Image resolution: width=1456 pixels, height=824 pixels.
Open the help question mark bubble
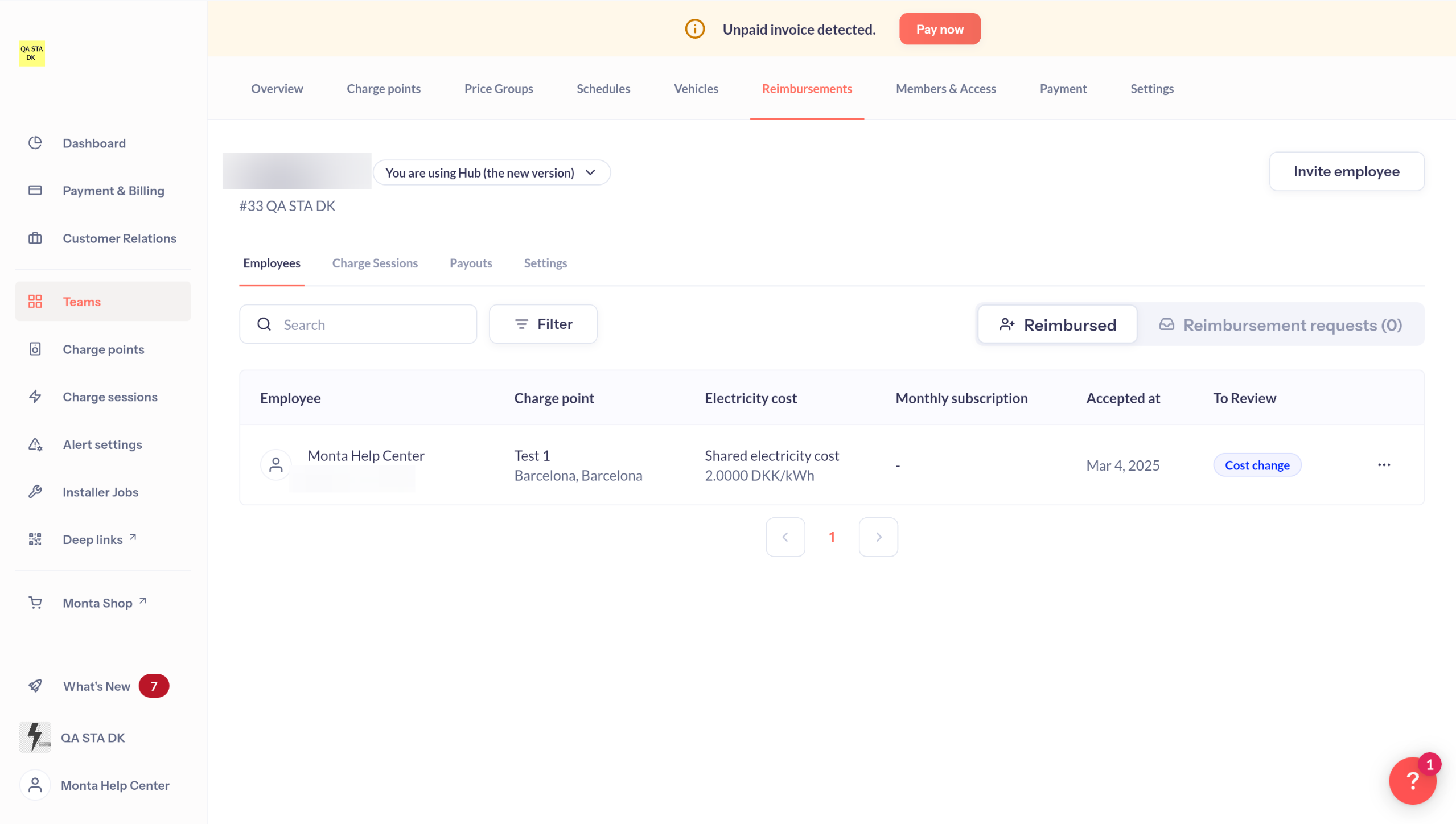pyautogui.click(x=1412, y=781)
